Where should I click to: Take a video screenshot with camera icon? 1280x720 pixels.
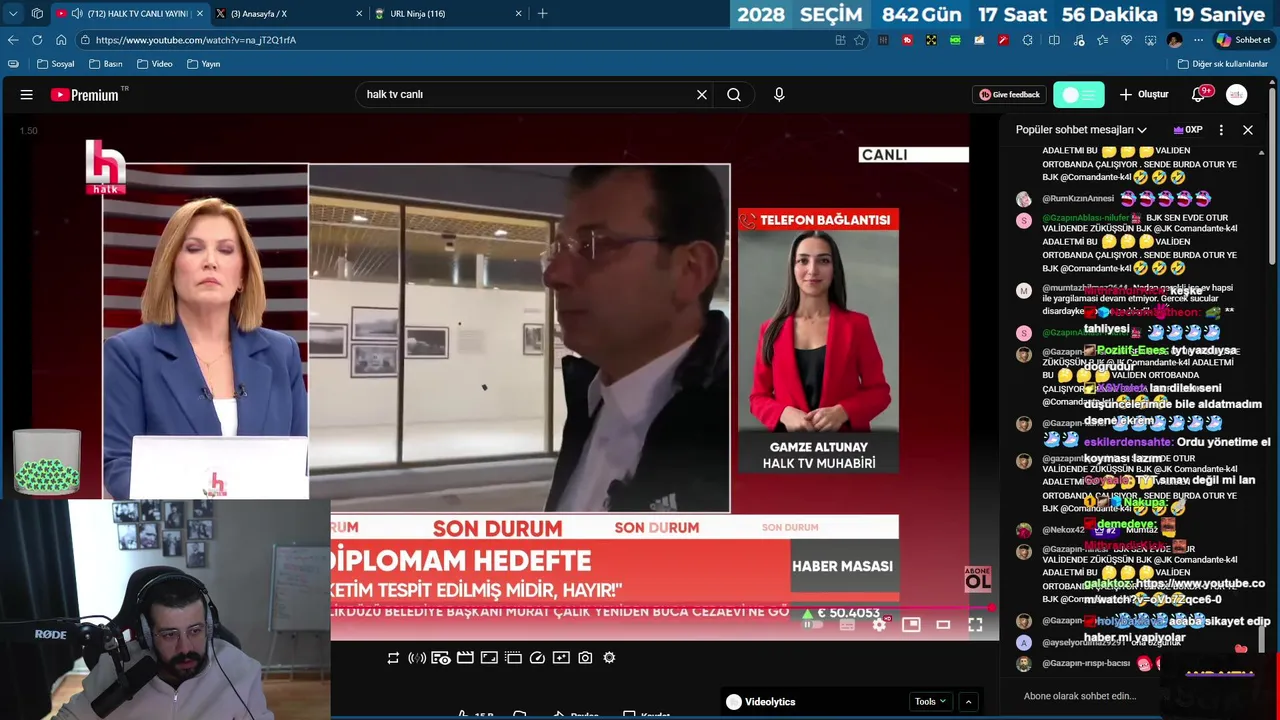pyautogui.click(x=585, y=658)
